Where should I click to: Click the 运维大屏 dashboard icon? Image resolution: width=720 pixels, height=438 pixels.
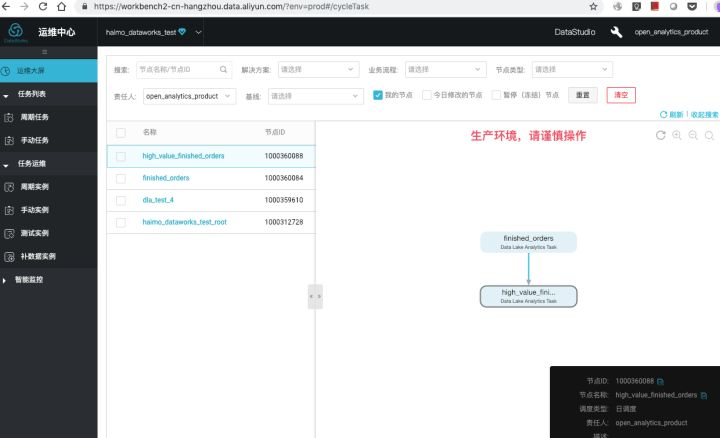pos(6,71)
